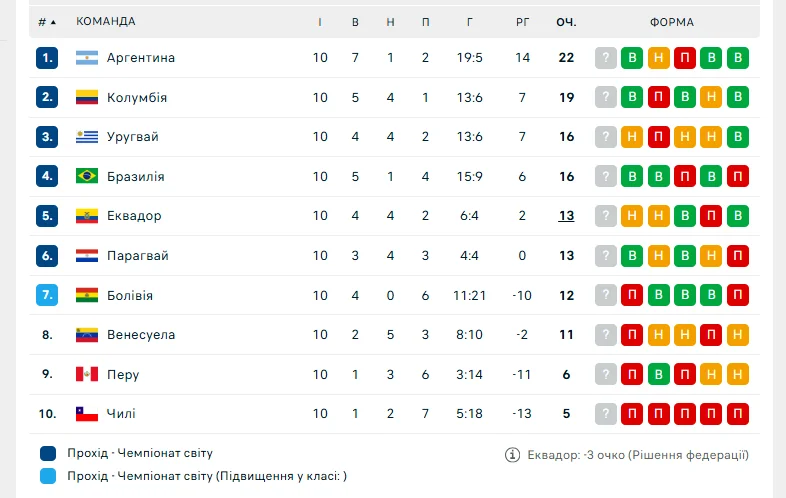Sort standings by ОЧ. points column
Screen dimensions: 786x498
[x=566, y=21]
